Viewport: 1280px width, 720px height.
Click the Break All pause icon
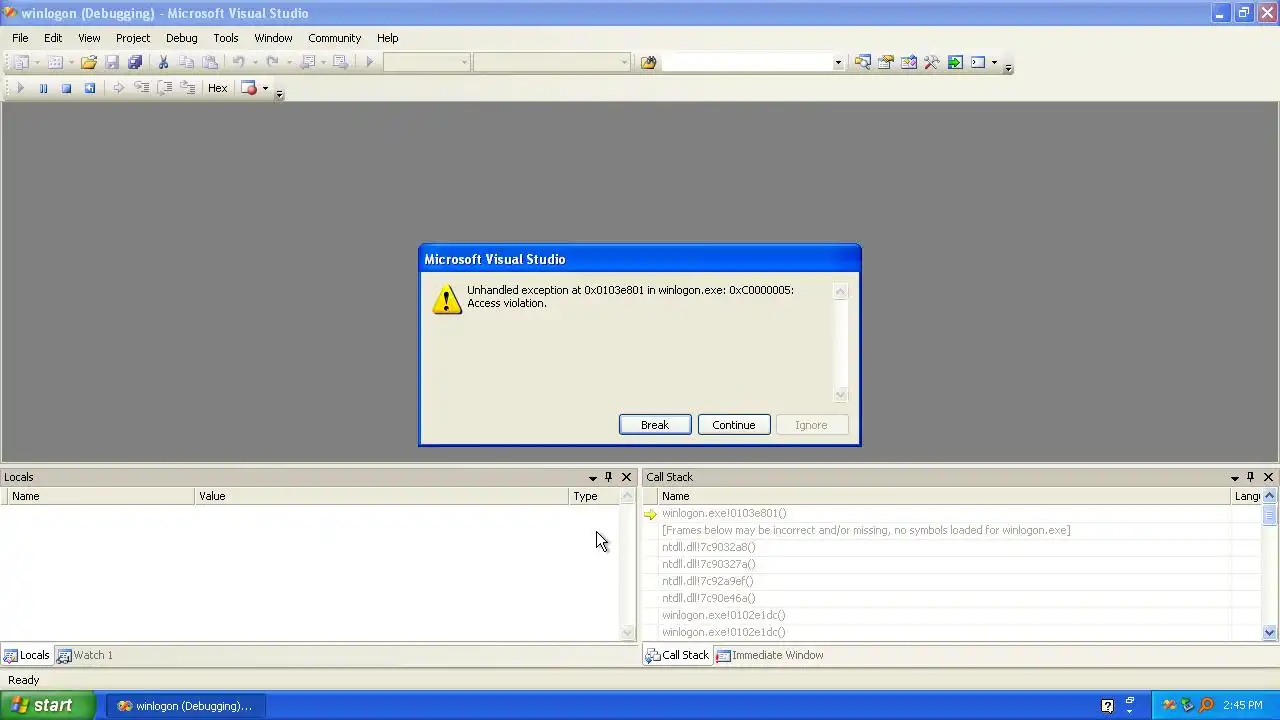tap(43, 88)
